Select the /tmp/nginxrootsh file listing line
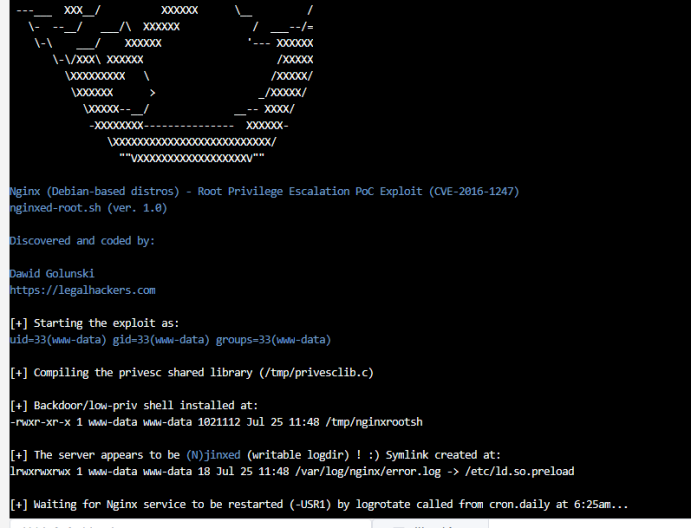This screenshot has height=529, width=692. tap(216, 422)
